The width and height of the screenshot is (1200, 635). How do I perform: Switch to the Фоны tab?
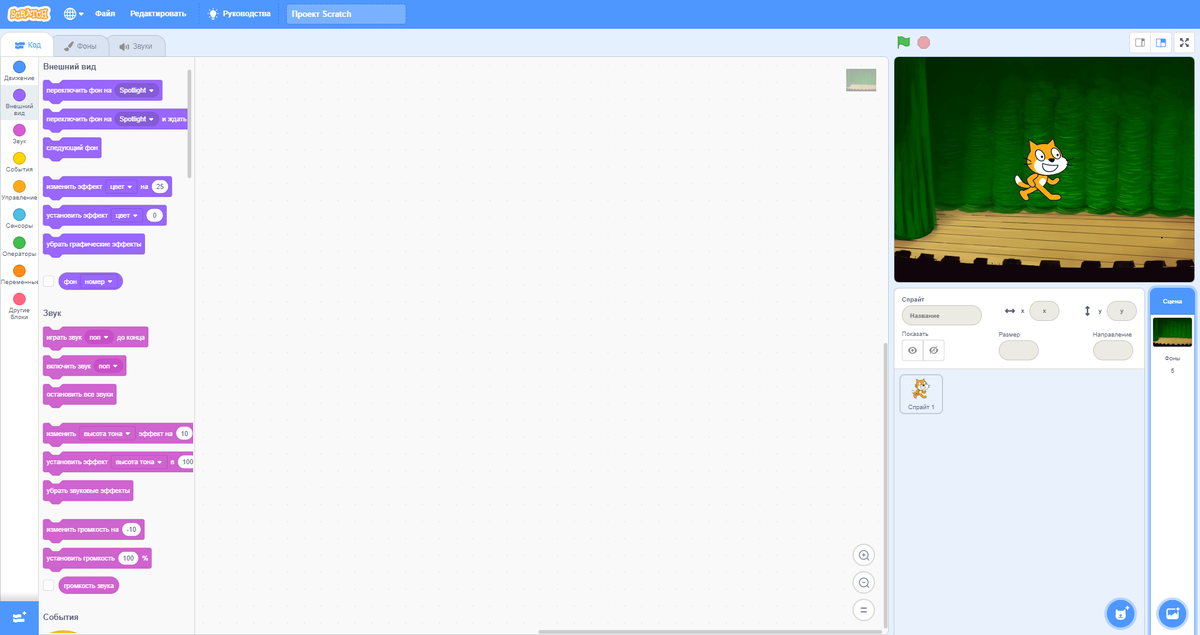pos(80,46)
